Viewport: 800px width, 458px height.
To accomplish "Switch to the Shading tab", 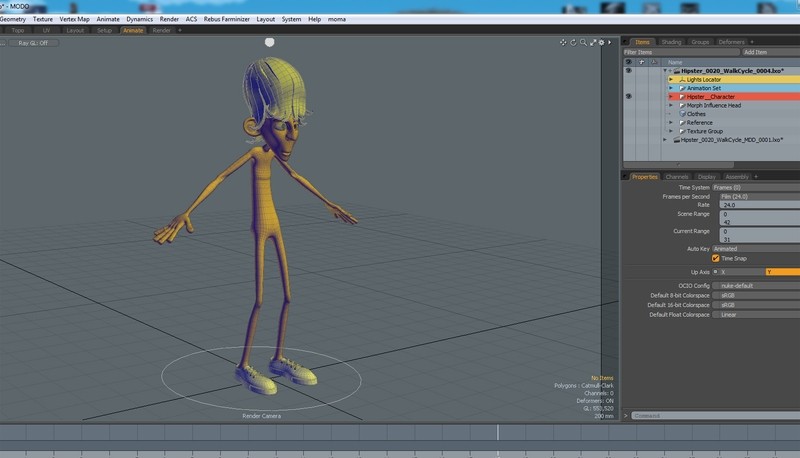I will 671,42.
